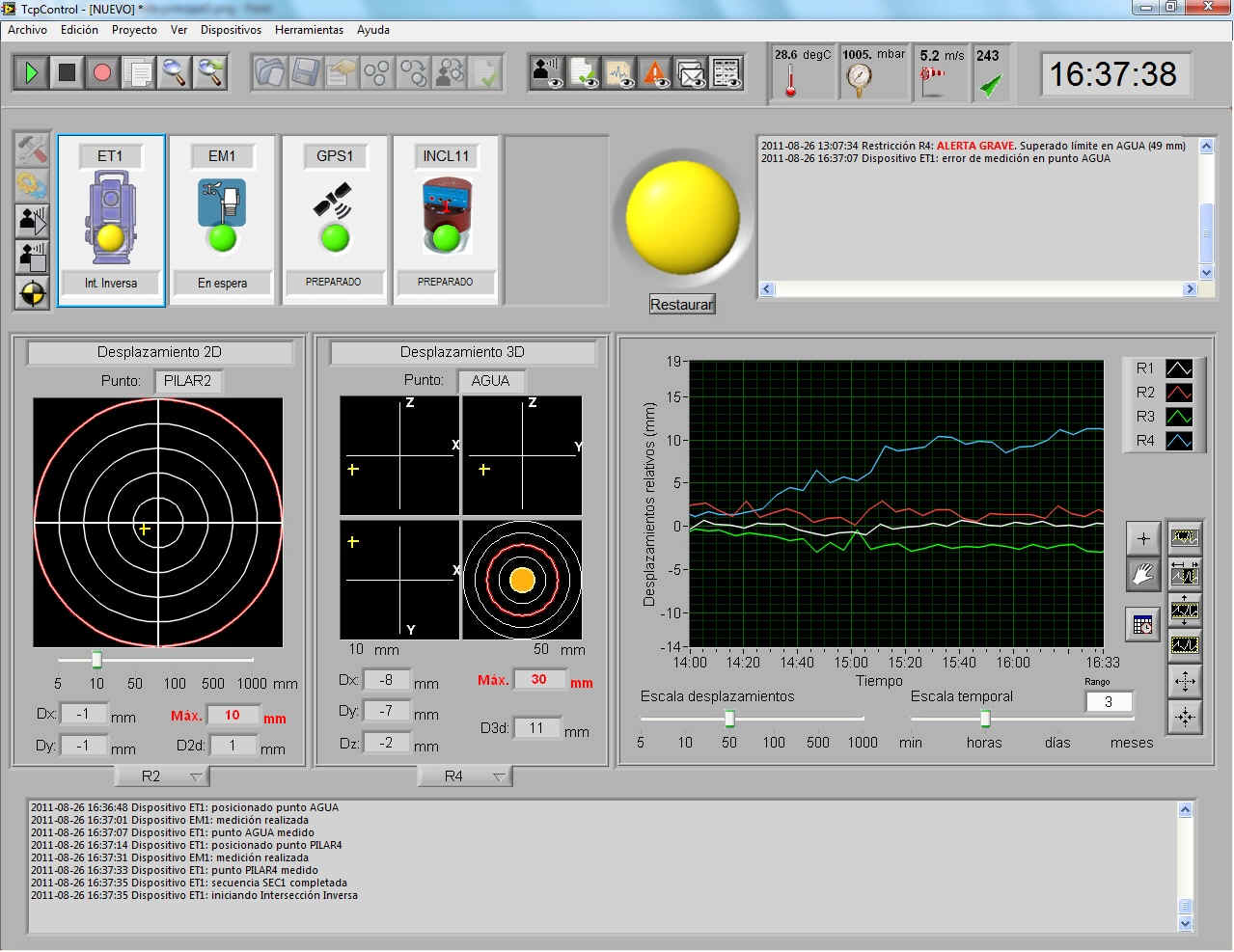Screen dimensions: 1234x952
Task: Open the R4 dropdown under Desplazamiento 3D
Action: pyautogui.click(x=465, y=776)
